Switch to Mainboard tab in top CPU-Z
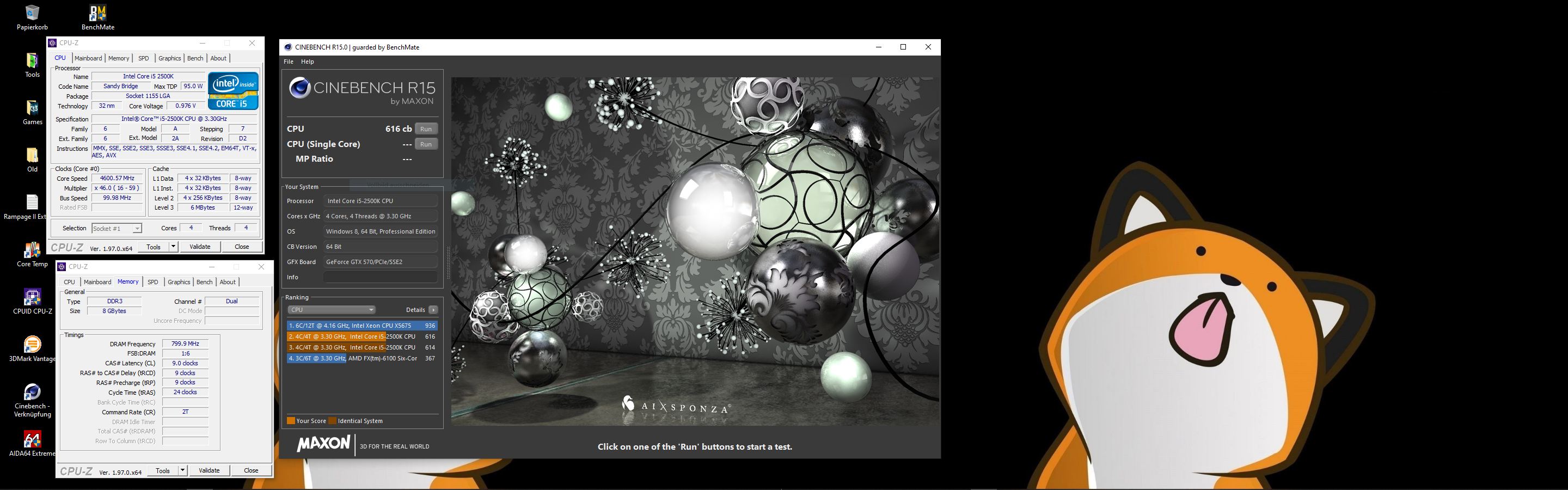Screen dimensions: 1568x490 pos(88,58)
